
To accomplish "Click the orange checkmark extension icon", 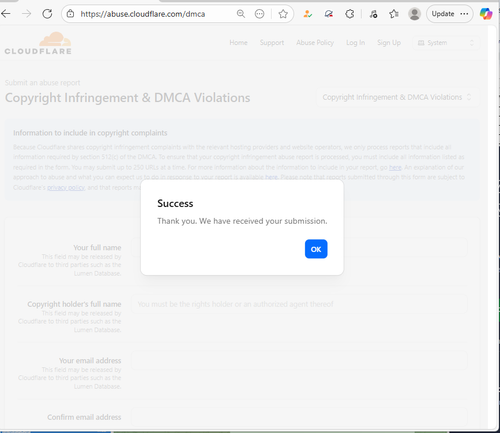I will [x=307, y=14].
